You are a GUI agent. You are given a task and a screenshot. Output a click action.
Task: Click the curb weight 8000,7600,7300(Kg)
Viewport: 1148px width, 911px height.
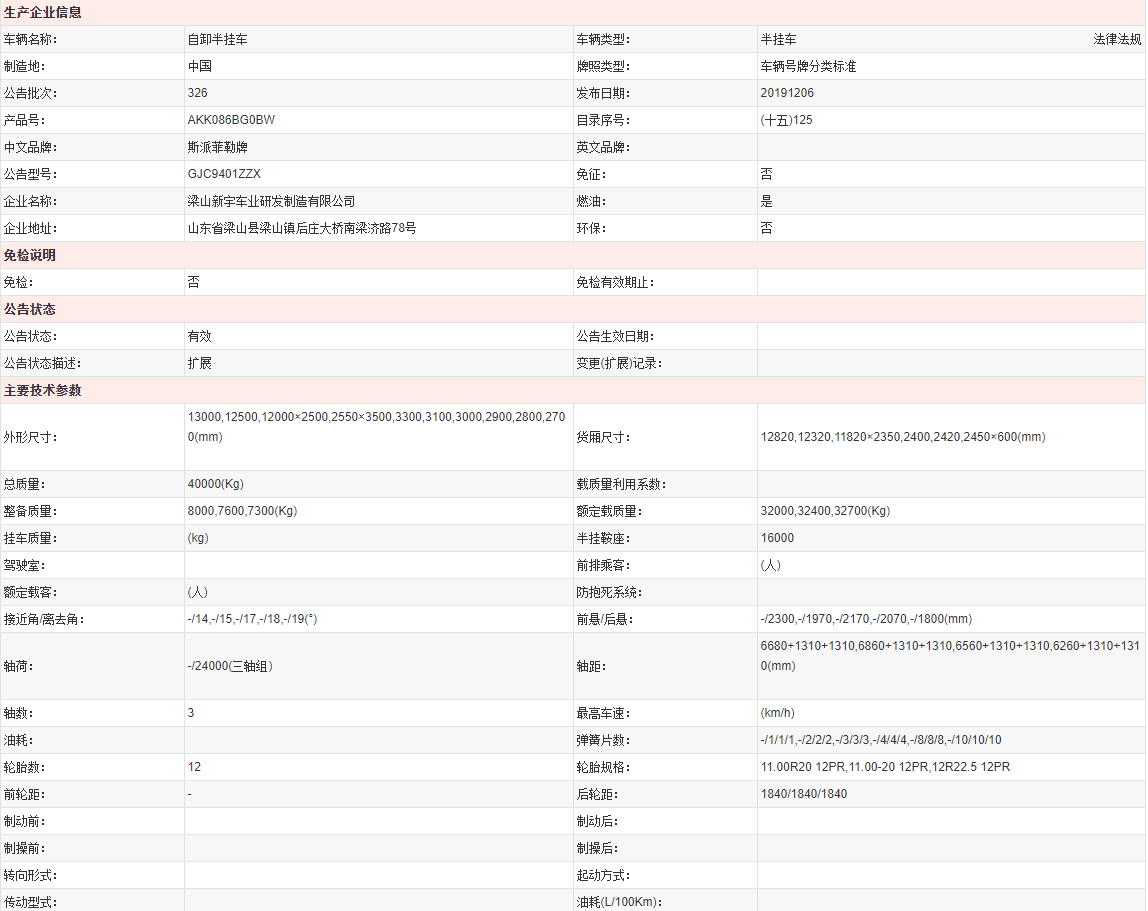click(x=242, y=511)
